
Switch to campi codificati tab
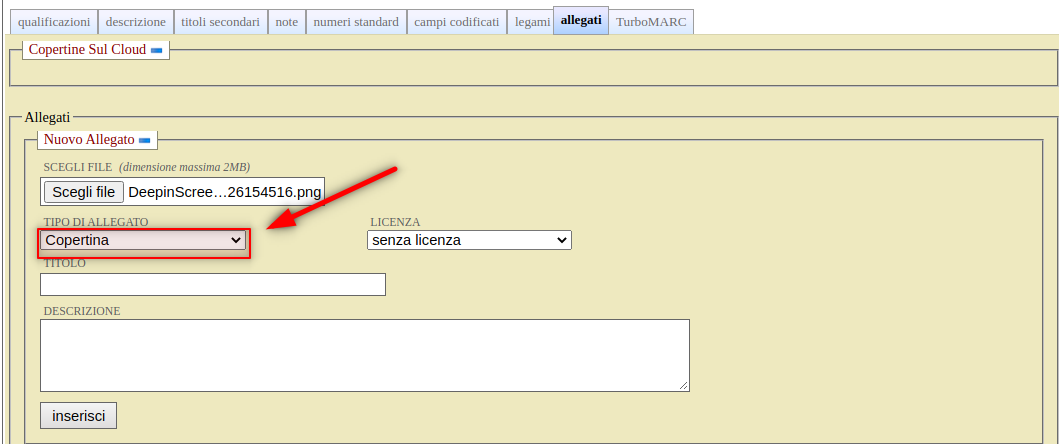456,22
